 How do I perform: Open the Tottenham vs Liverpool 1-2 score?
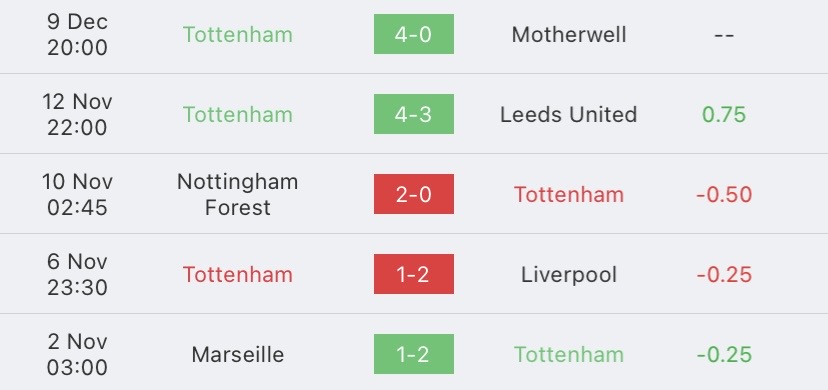click(413, 274)
